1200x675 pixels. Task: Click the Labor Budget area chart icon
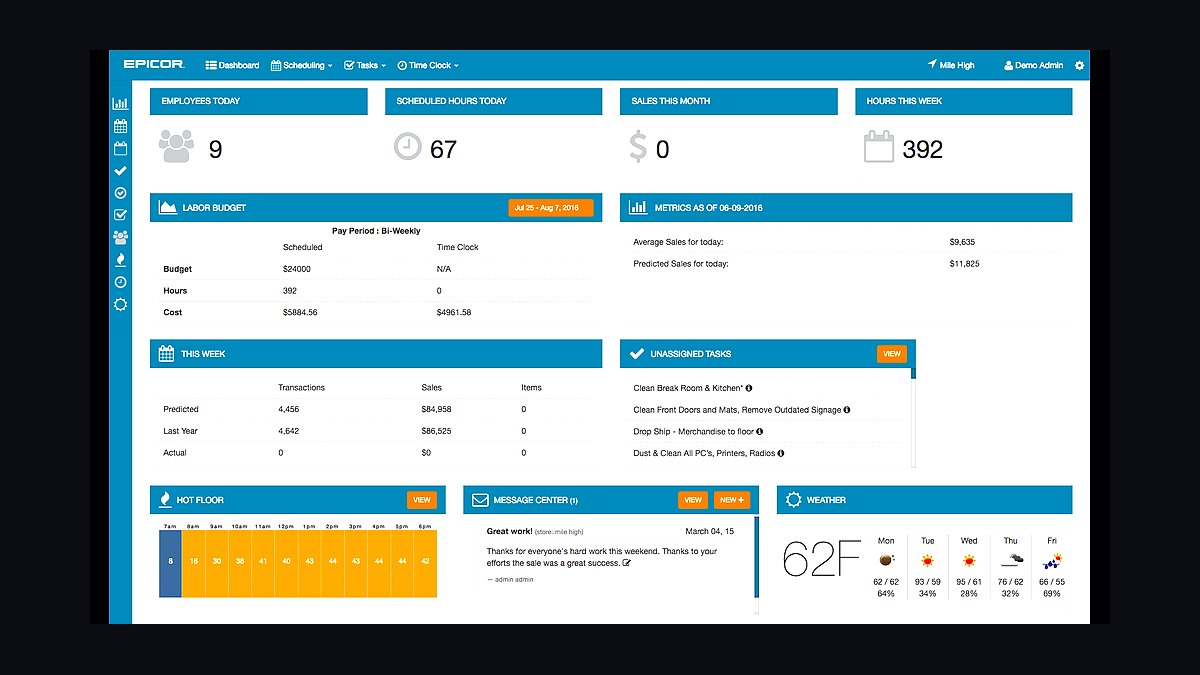click(x=168, y=208)
